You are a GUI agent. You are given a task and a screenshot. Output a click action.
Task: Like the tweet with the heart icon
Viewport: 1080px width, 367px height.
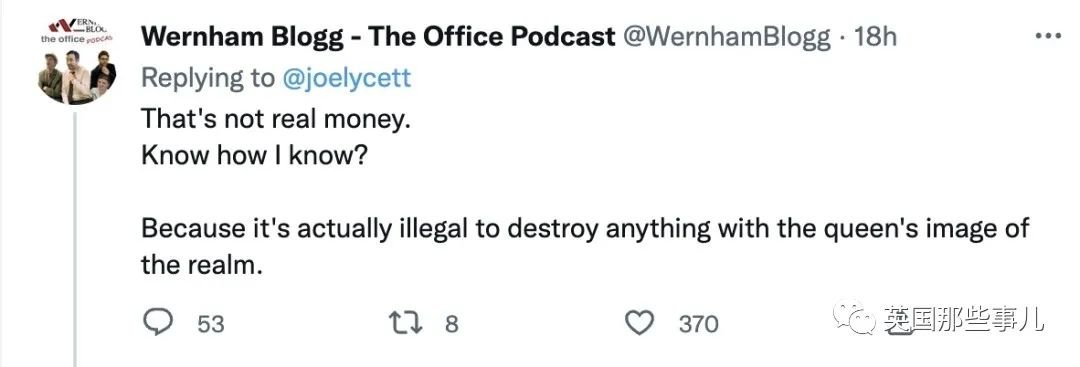pos(641,322)
